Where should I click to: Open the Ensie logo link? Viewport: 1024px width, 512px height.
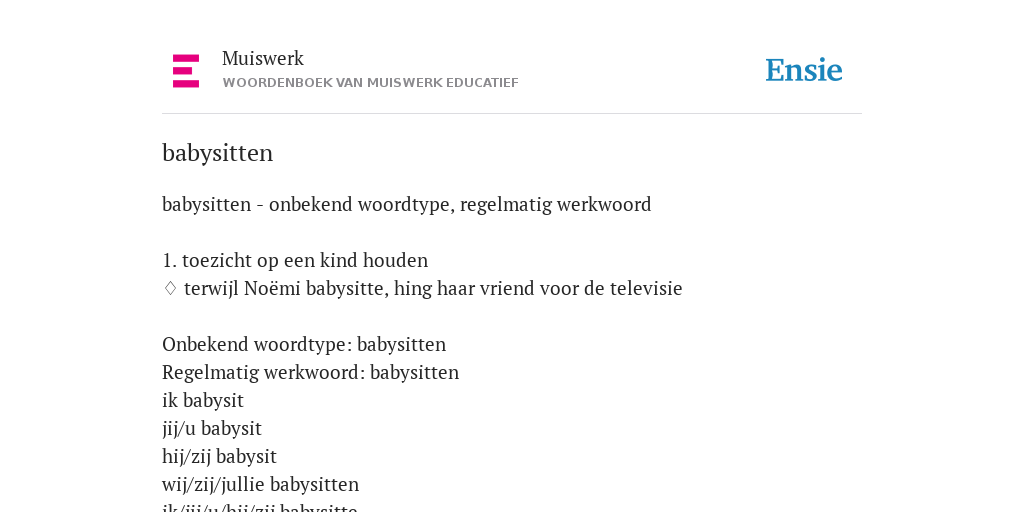tap(804, 71)
